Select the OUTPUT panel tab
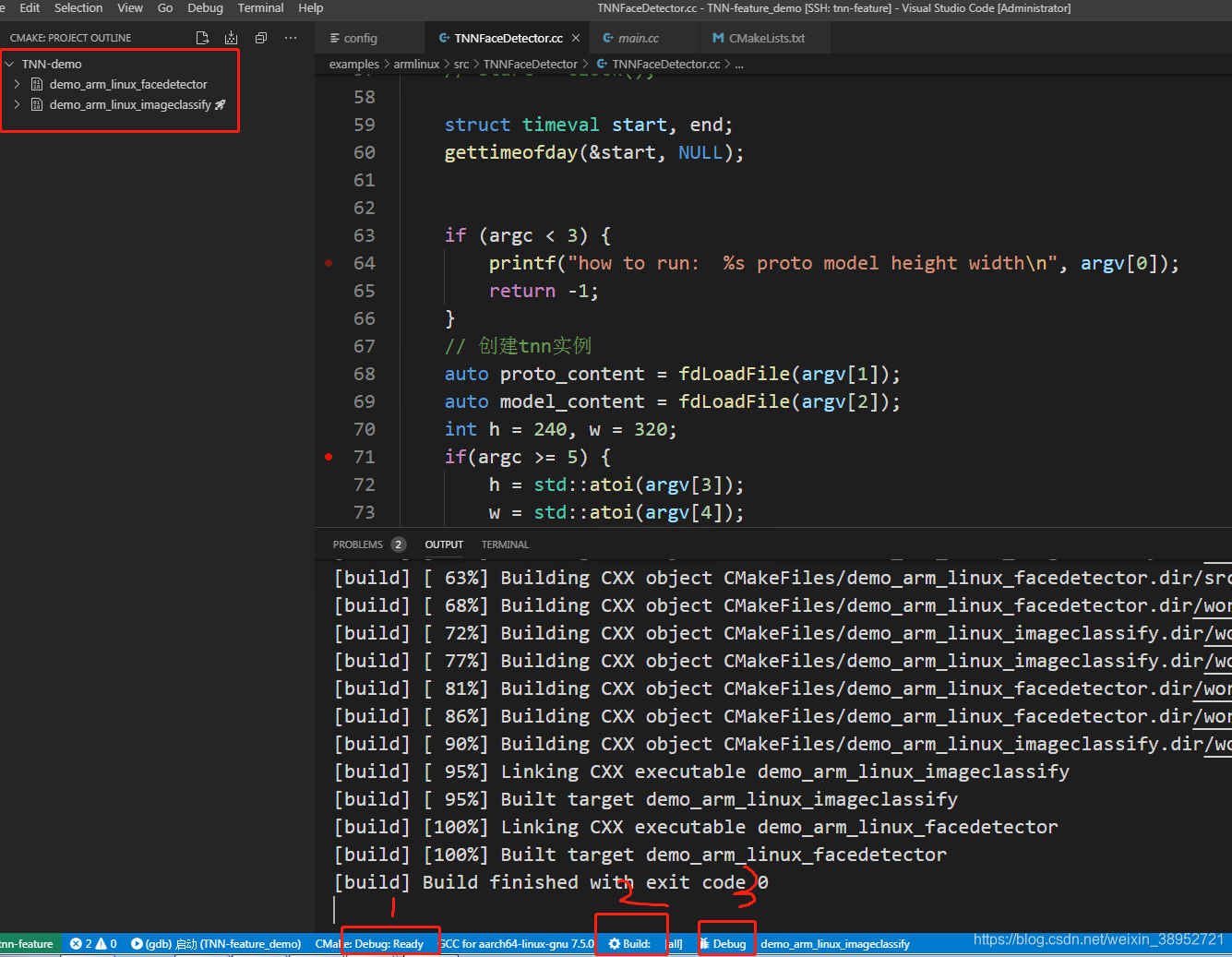Viewport: 1232px width, 957px height. tap(444, 544)
